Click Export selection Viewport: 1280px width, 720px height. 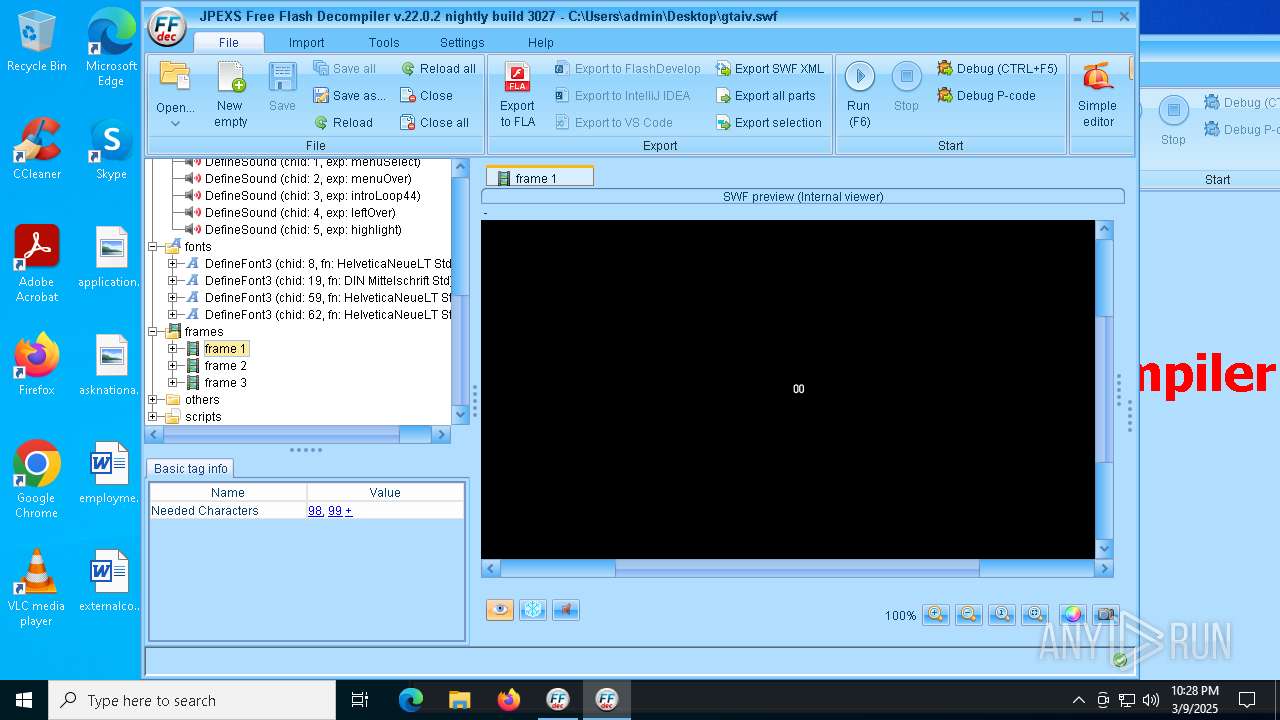point(768,123)
